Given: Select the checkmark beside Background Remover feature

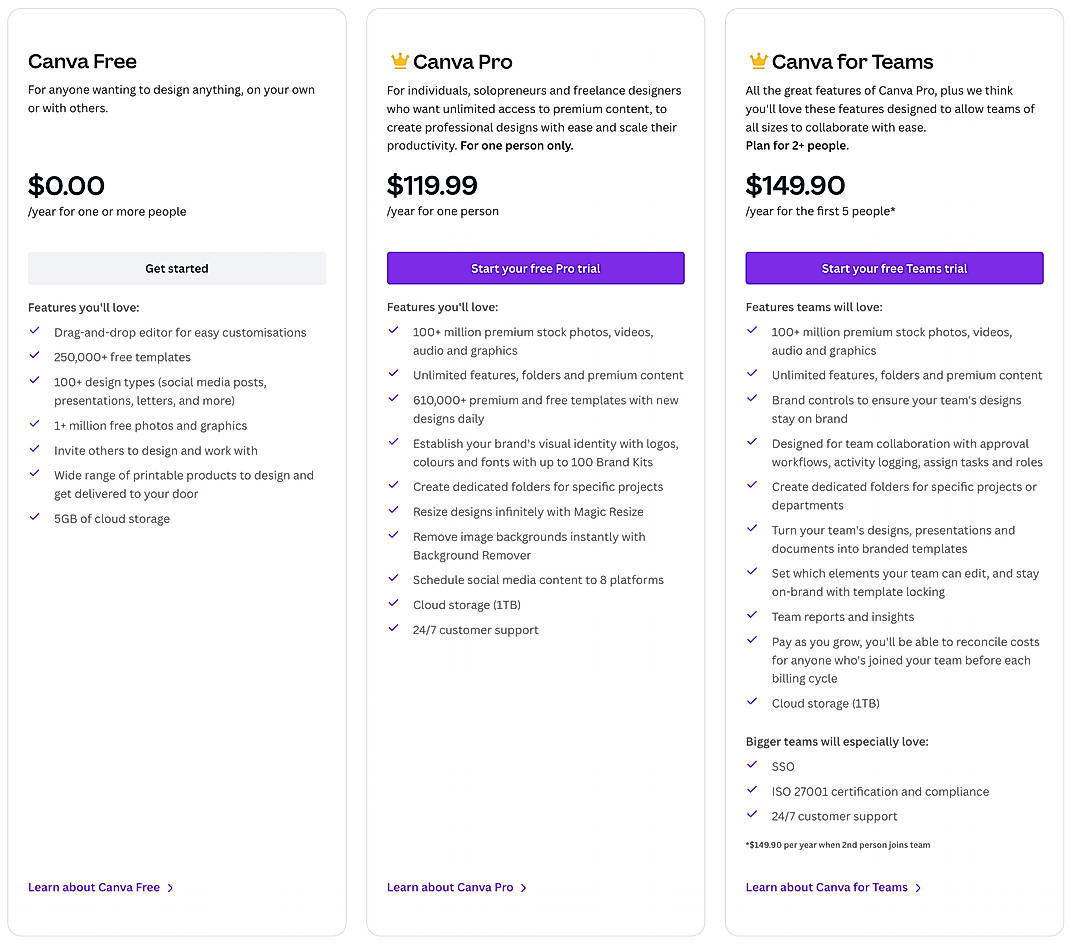Looking at the screenshot, I should (x=394, y=537).
